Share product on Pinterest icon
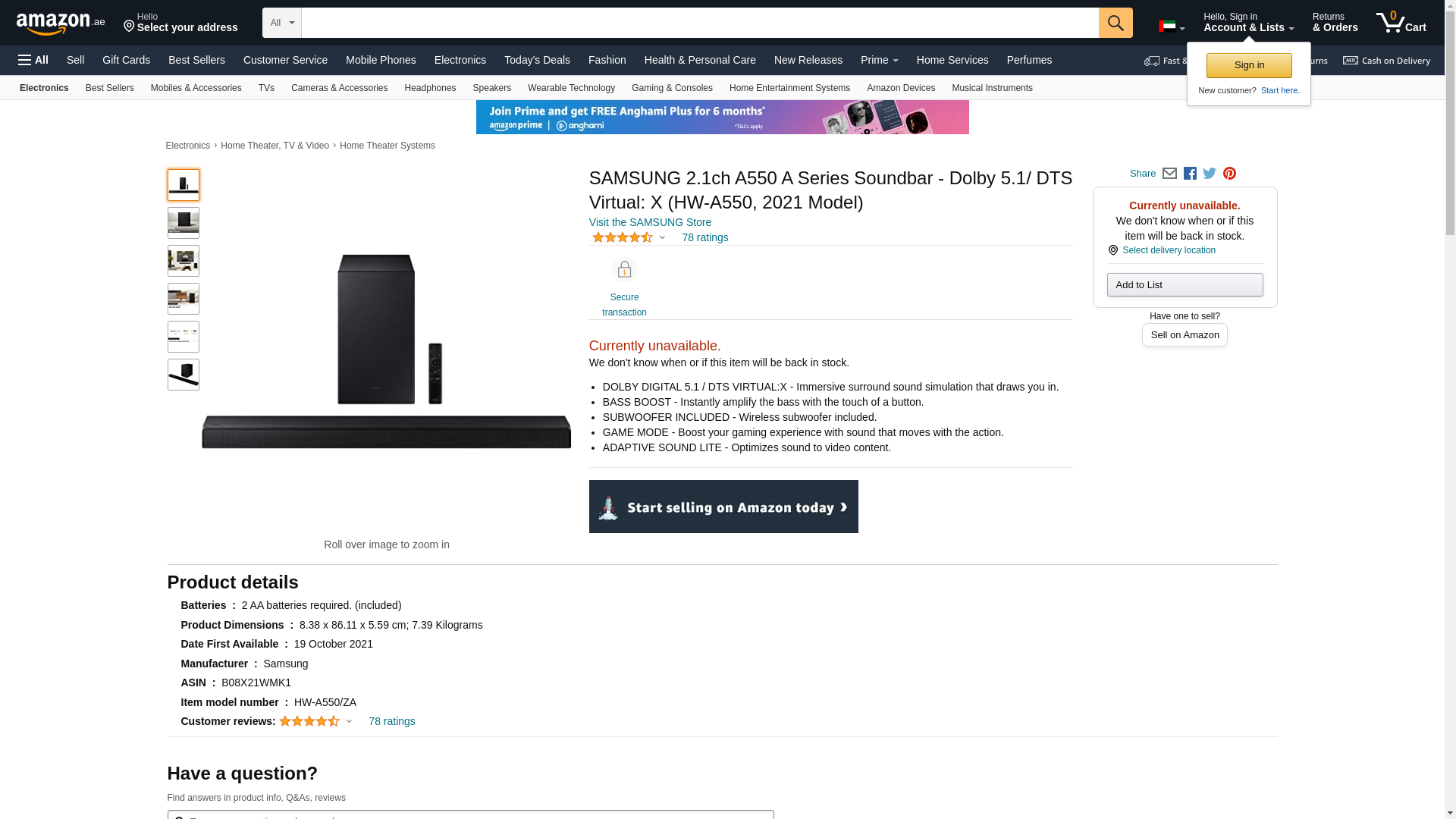 click(x=1229, y=174)
